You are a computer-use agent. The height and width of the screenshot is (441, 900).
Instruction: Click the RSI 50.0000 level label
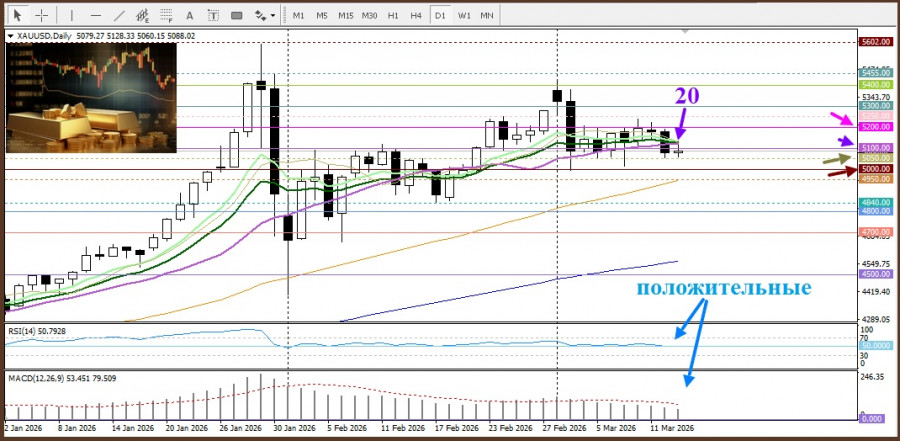pyautogui.click(x=876, y=346)
